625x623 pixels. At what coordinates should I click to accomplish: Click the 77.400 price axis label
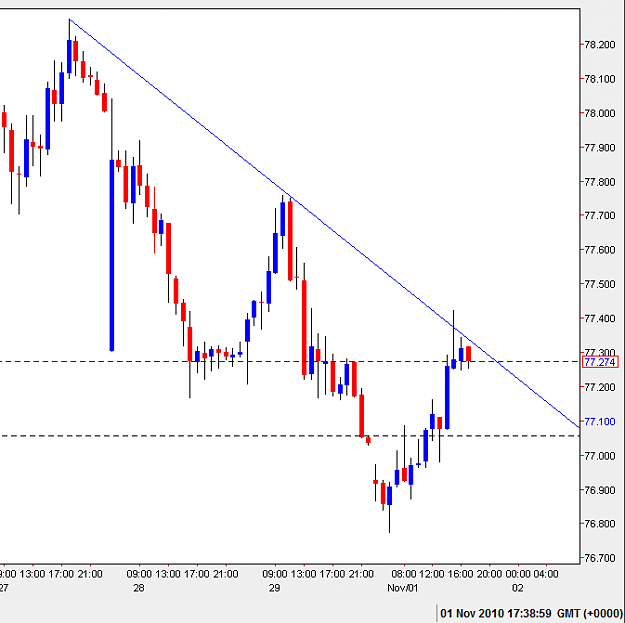click(599, 318)
